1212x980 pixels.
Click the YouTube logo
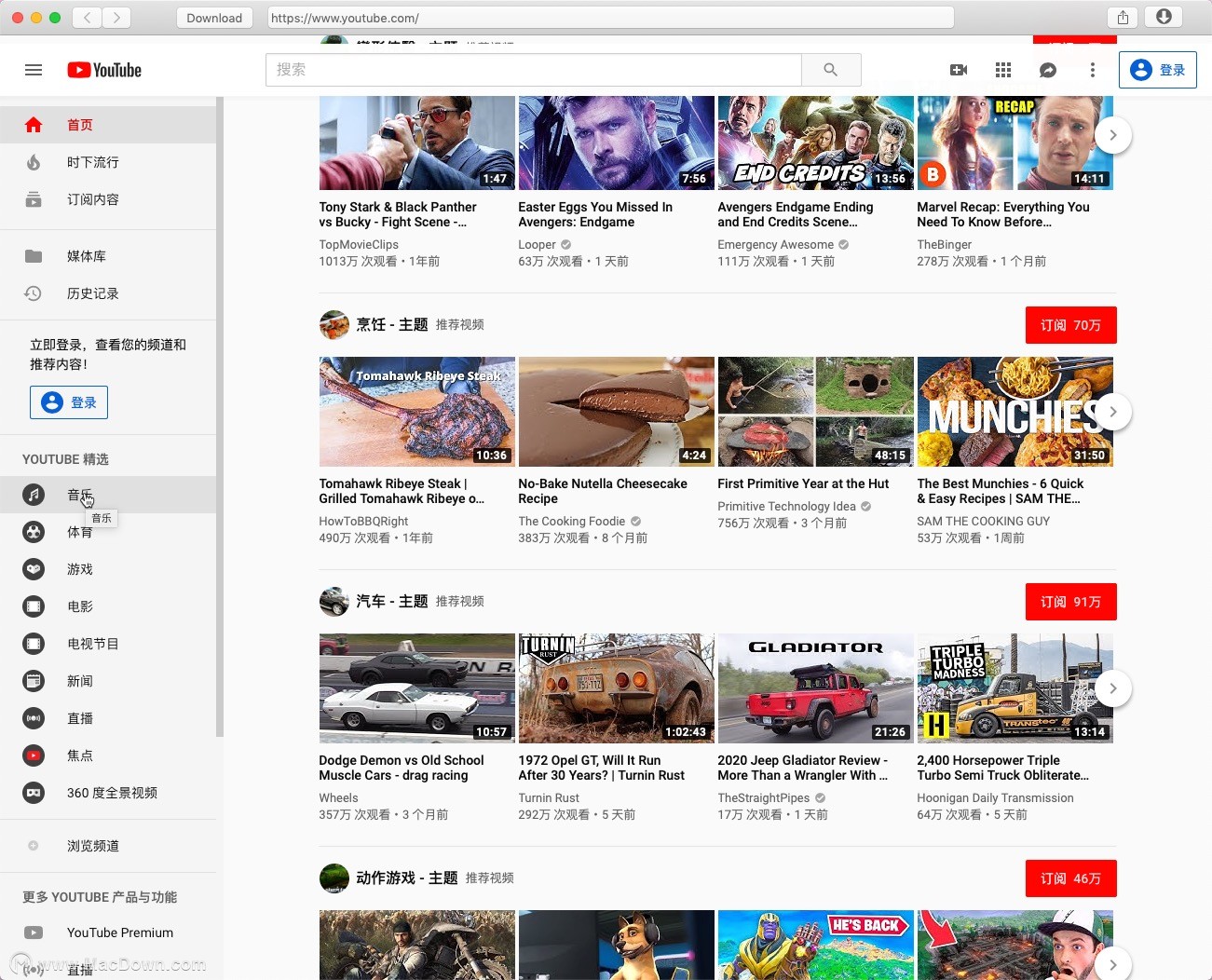104,70
